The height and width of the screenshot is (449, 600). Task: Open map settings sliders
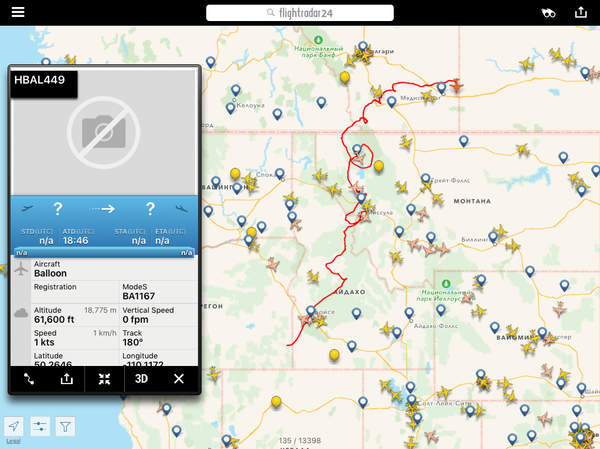tap(39, 426)
